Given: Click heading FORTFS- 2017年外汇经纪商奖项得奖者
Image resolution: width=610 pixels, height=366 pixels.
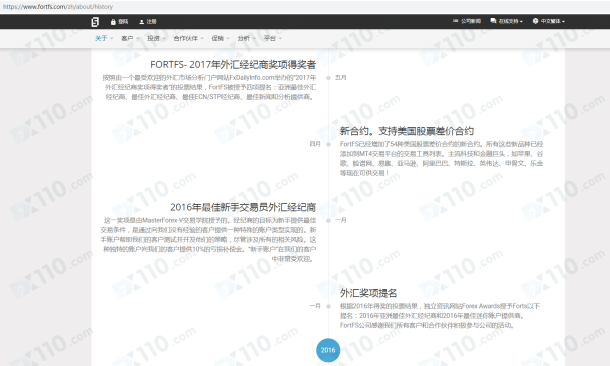Looking at the screenshot, I should point(233,65).
